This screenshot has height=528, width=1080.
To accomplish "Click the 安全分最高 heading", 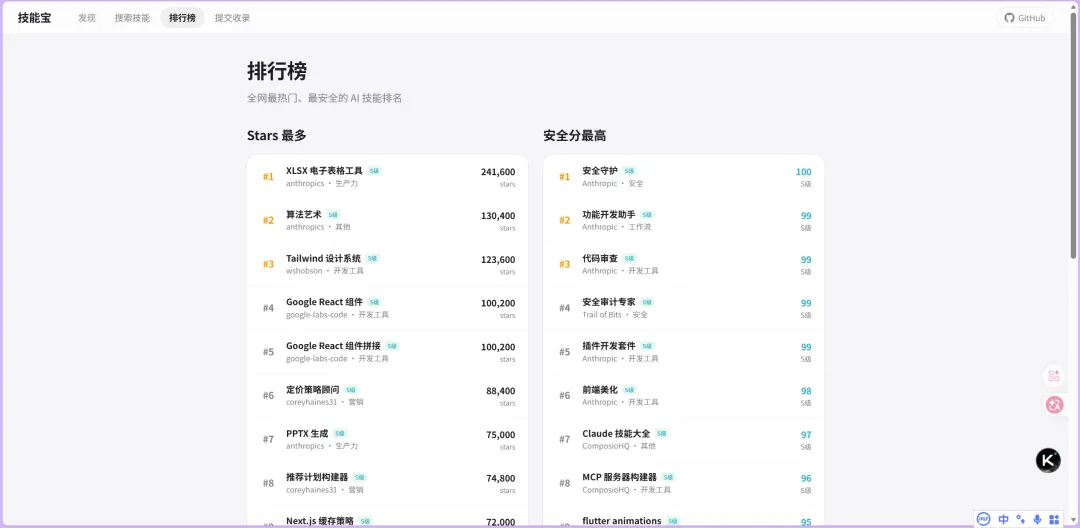I will click(574, 136).
